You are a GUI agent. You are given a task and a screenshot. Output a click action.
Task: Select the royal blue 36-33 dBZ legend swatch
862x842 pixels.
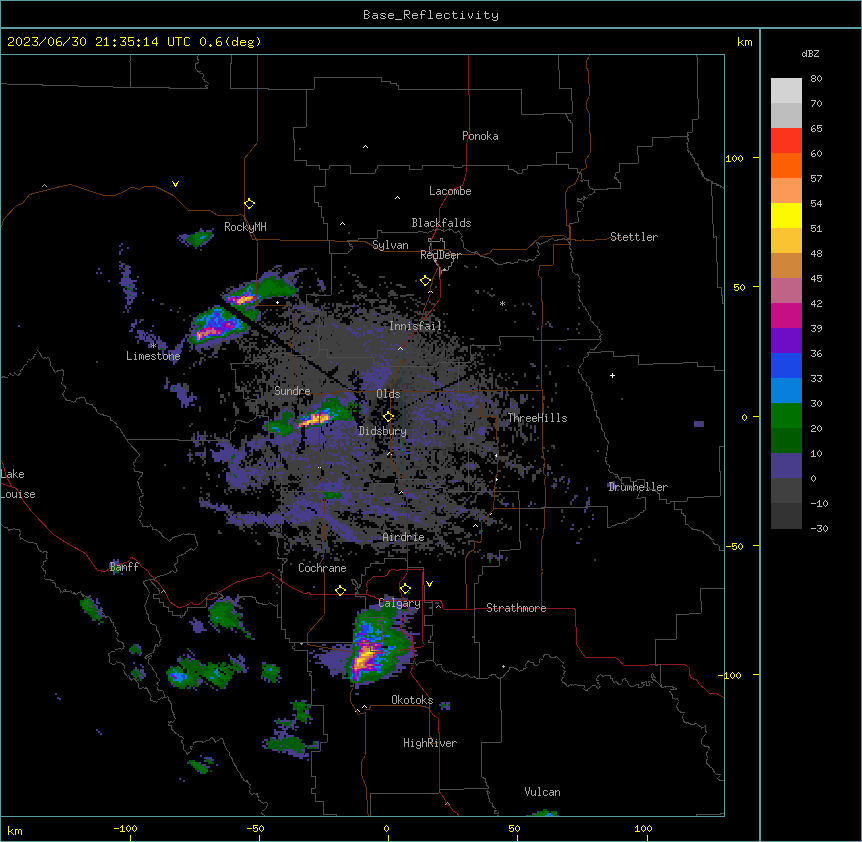(x=786, y=366)
